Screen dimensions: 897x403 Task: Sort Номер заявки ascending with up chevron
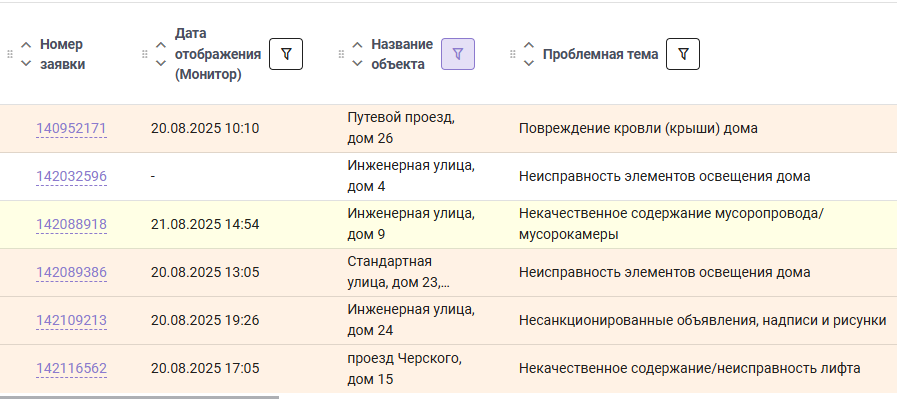pyautogui.click(x=26, y=45)
